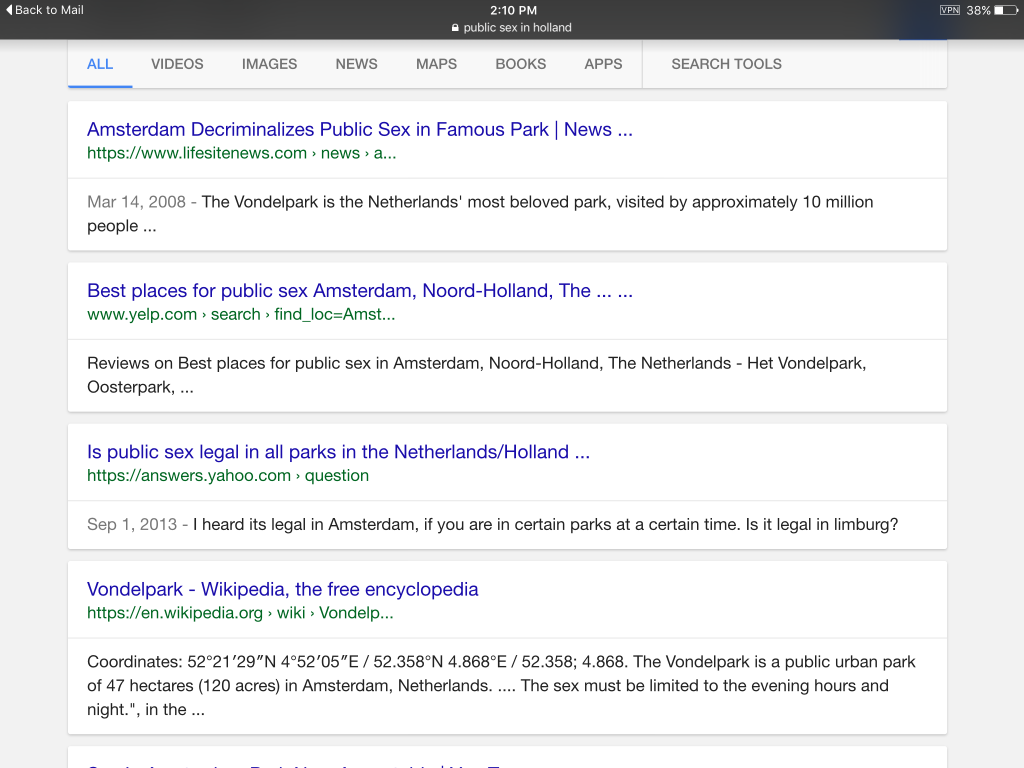Screen dimensions: 1024x768
Task: Tap en.wikipedia.org wiki URL
Action: (x=240, y=613)
